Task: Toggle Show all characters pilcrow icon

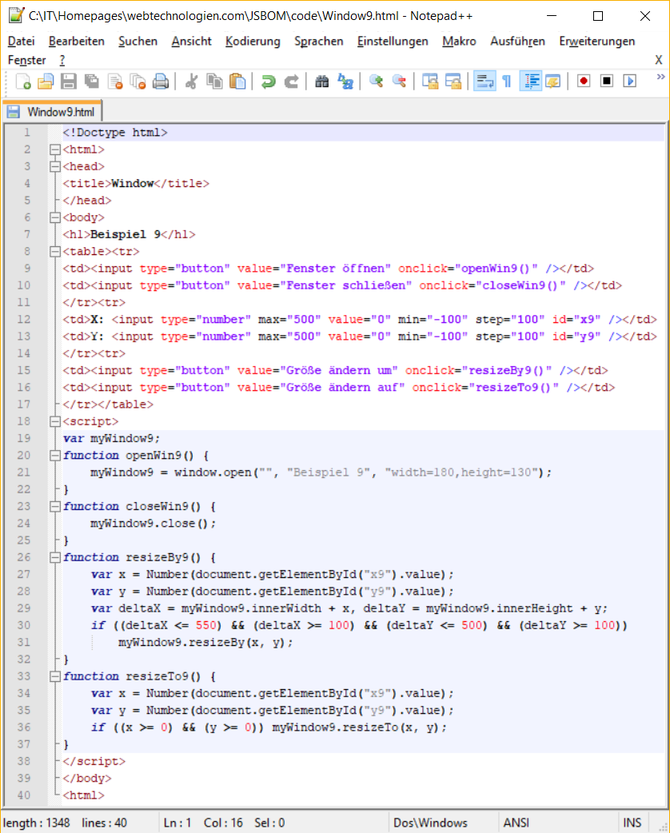Action: pos(507,81)
